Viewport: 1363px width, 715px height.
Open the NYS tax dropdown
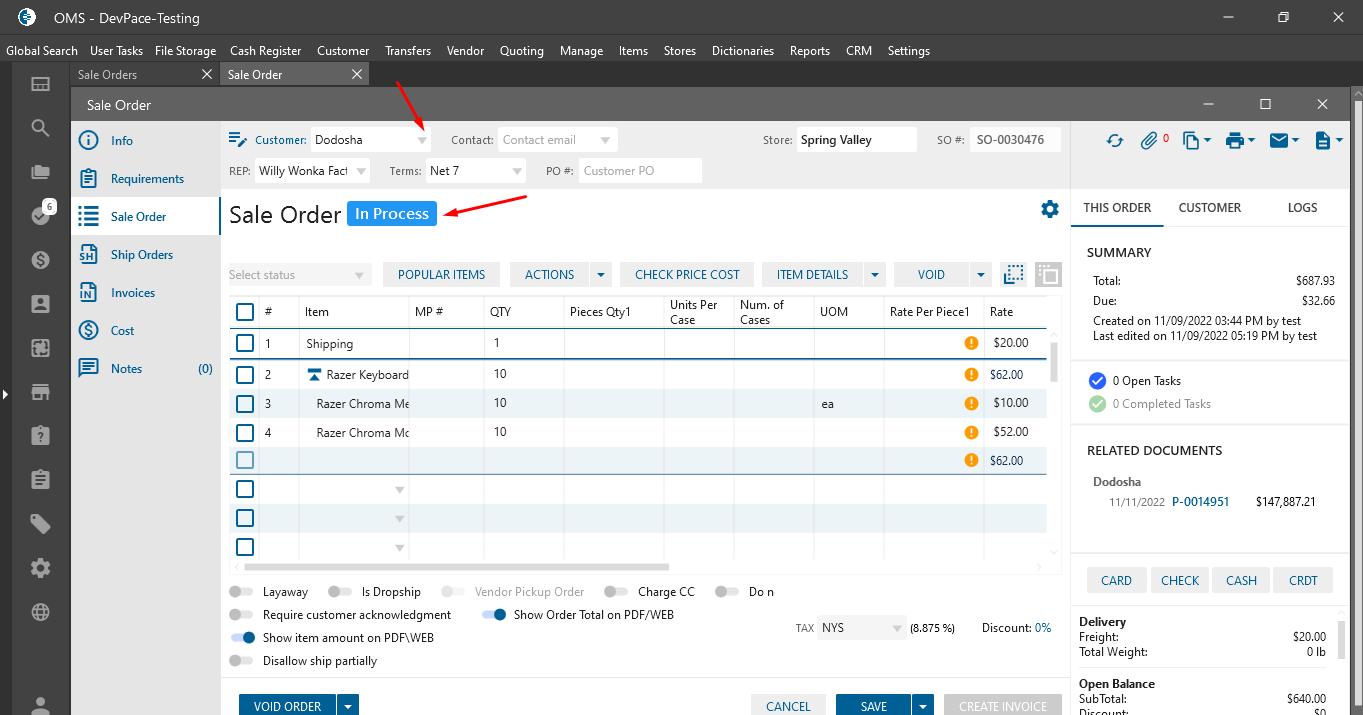tap(896, 629)
